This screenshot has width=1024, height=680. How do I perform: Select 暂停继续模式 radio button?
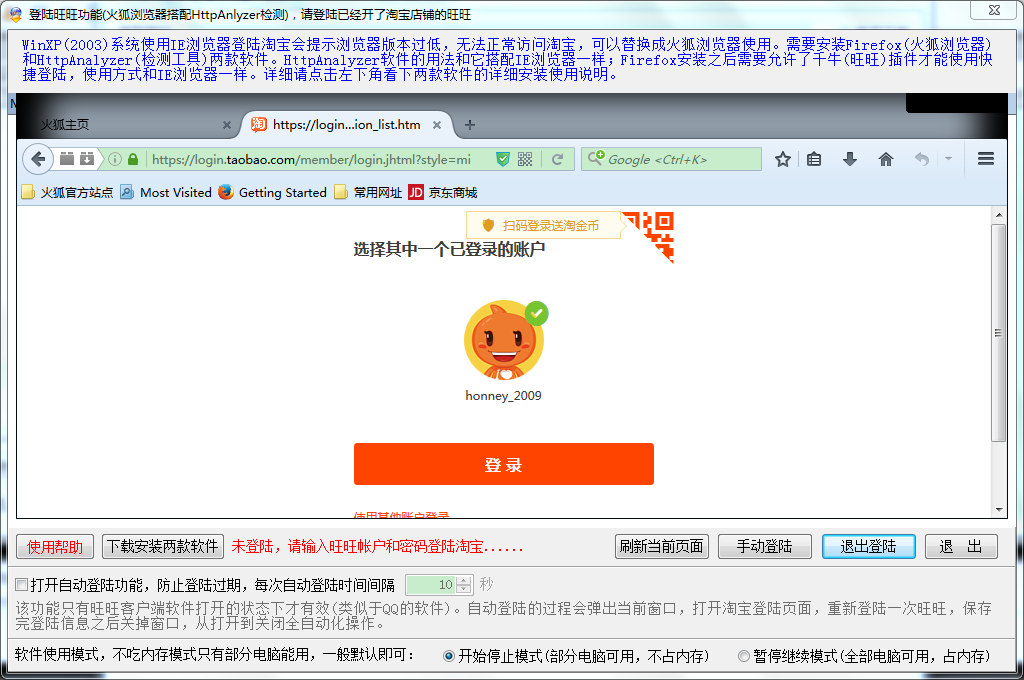pos(743,656)
